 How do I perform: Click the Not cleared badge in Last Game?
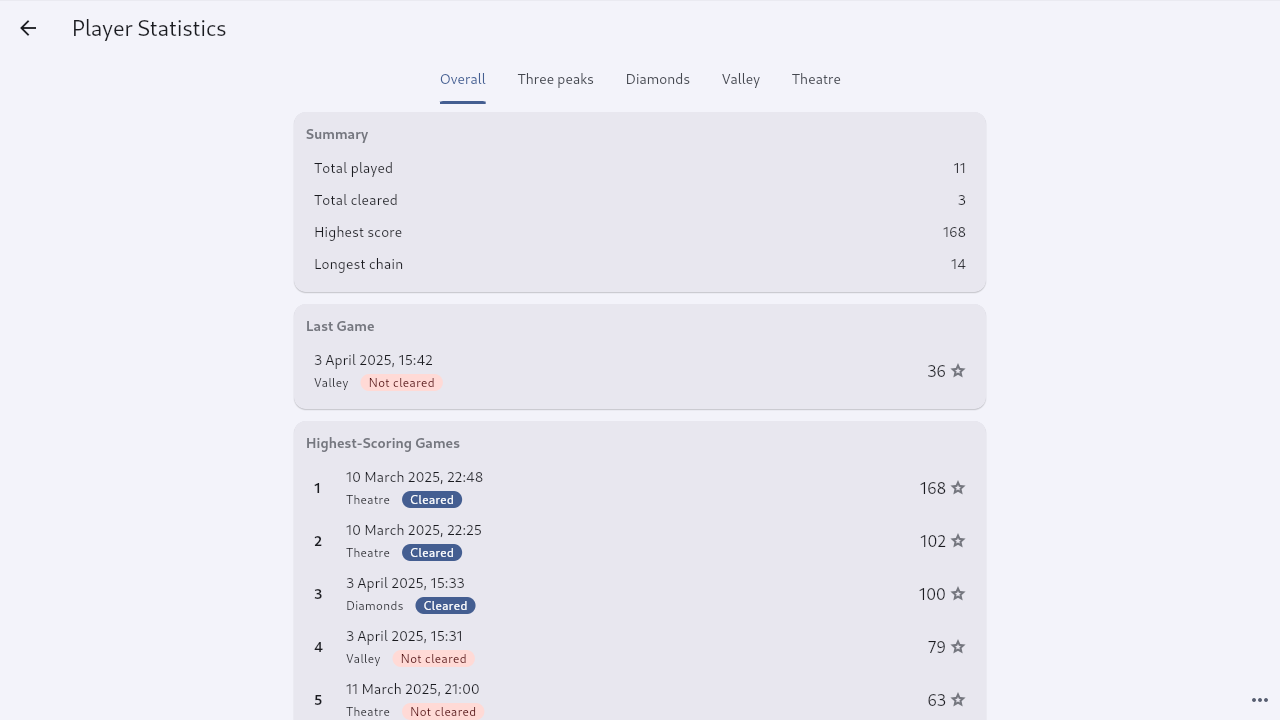402,383
